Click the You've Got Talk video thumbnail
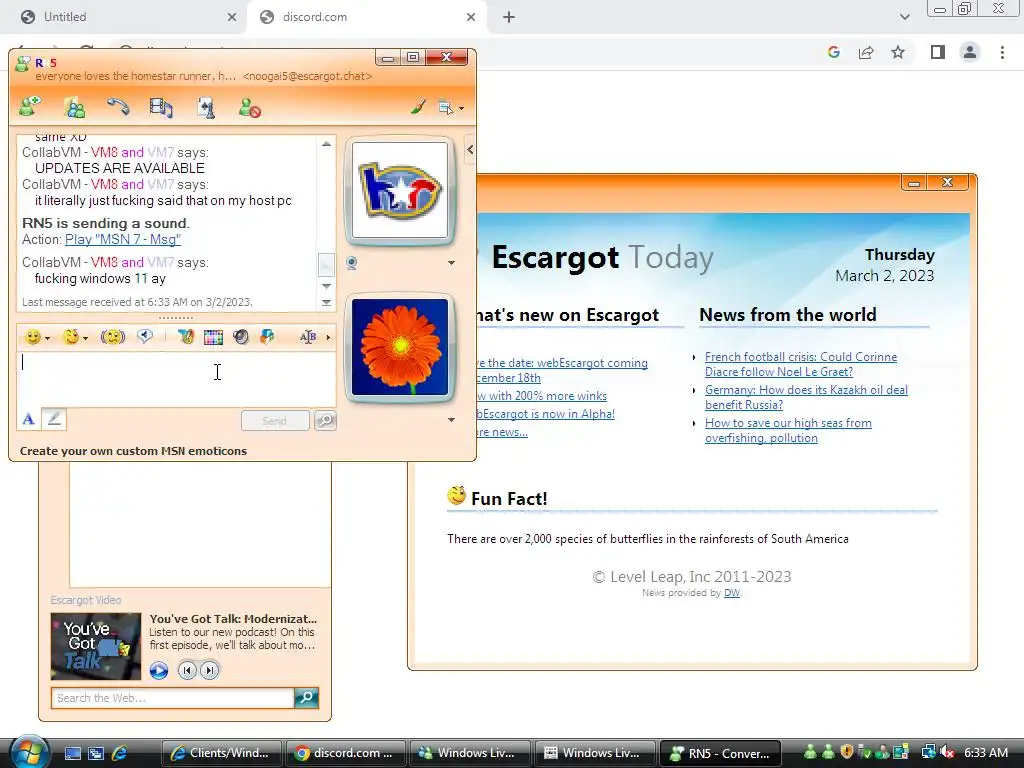1024x768 pixels. click(x=96, y=646)
